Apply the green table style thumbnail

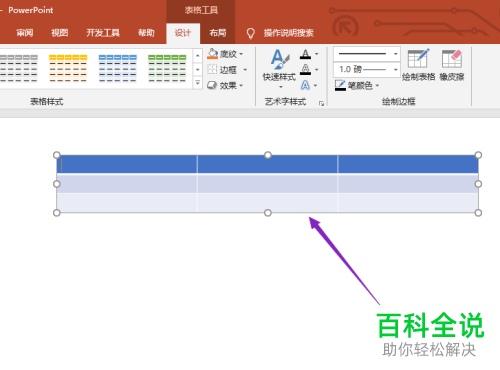(x=167, y=68)
